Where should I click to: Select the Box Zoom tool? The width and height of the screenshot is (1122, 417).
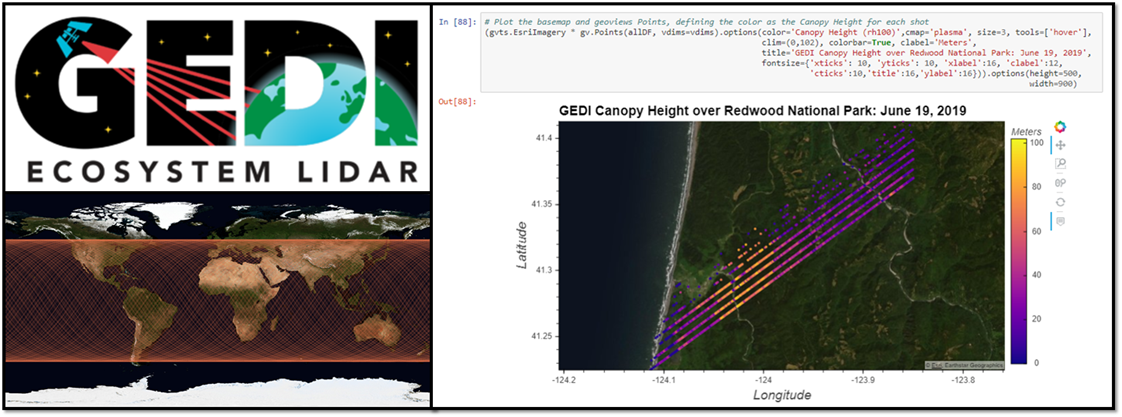click(1060, 165)
